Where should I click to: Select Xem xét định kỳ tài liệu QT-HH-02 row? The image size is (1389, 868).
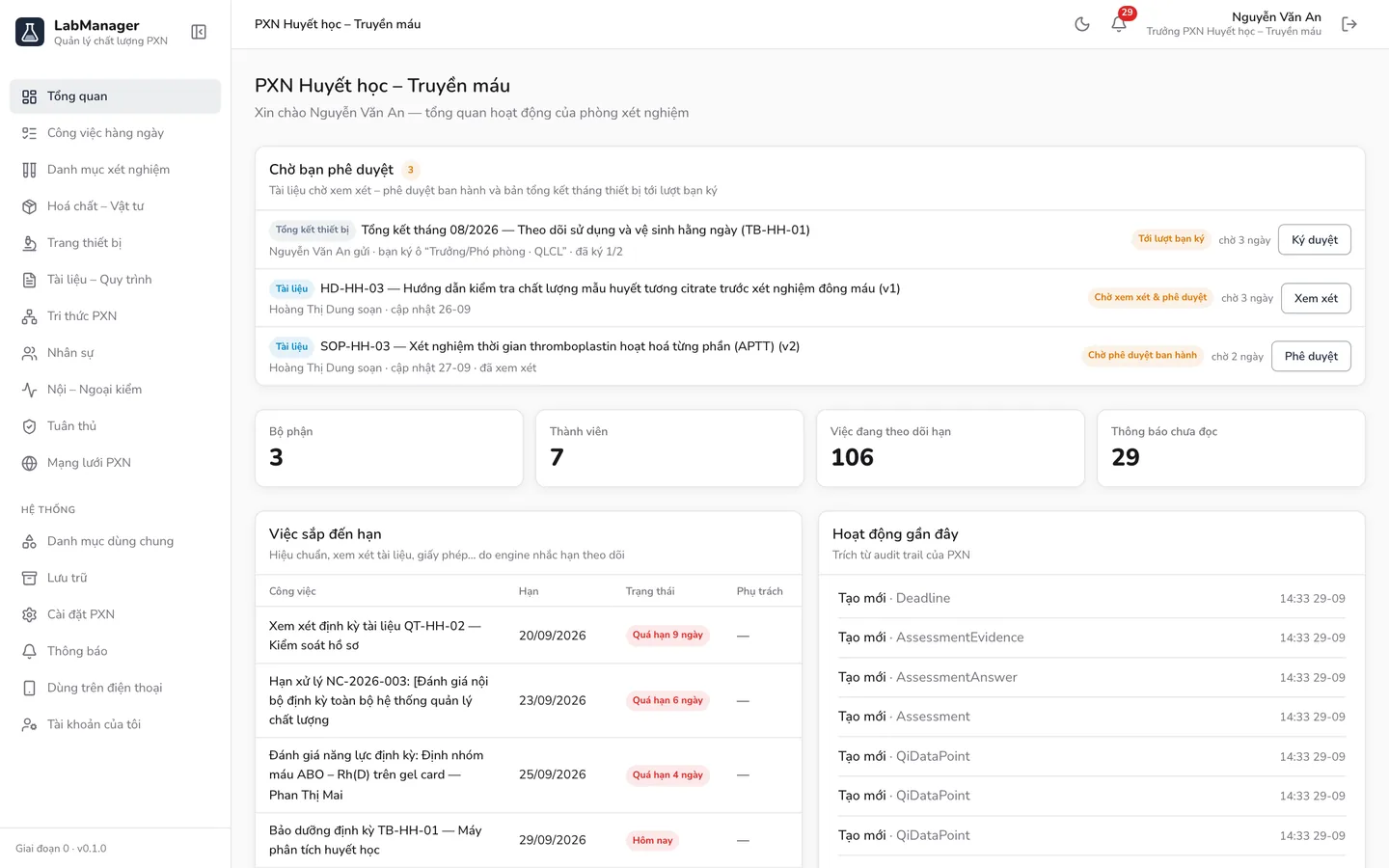(x=529, y=636)
